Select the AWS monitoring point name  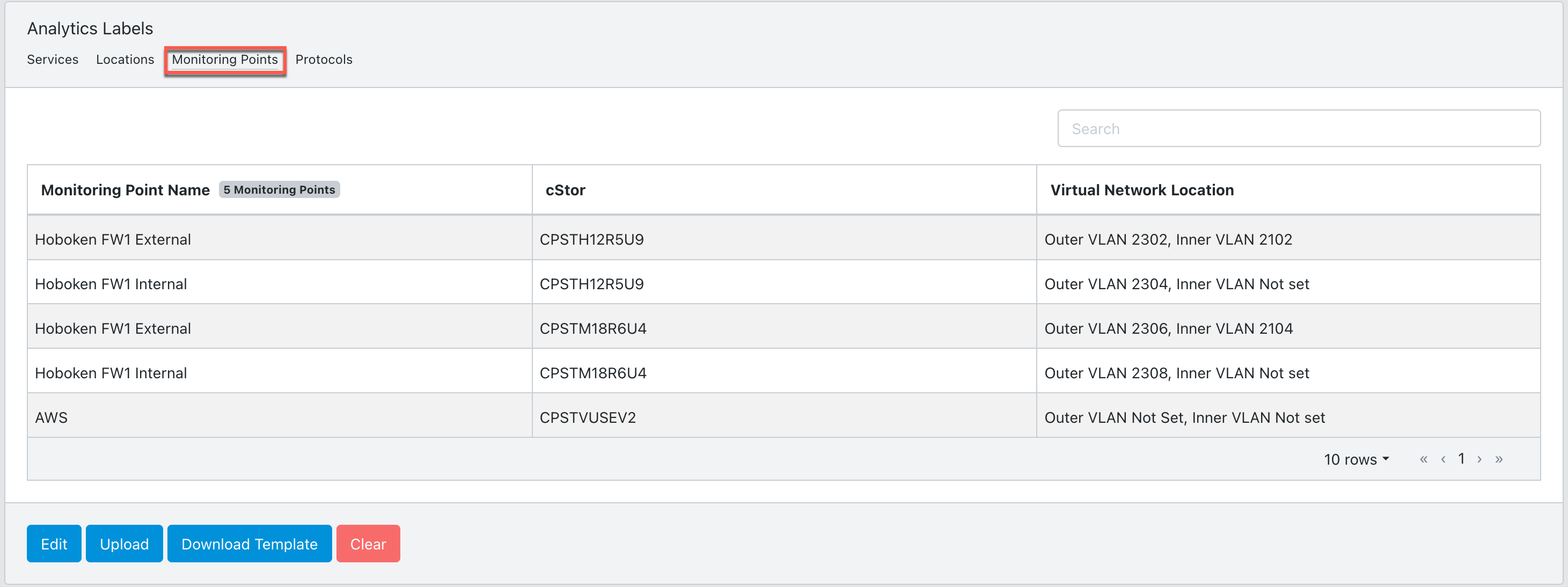pos(51,417)
